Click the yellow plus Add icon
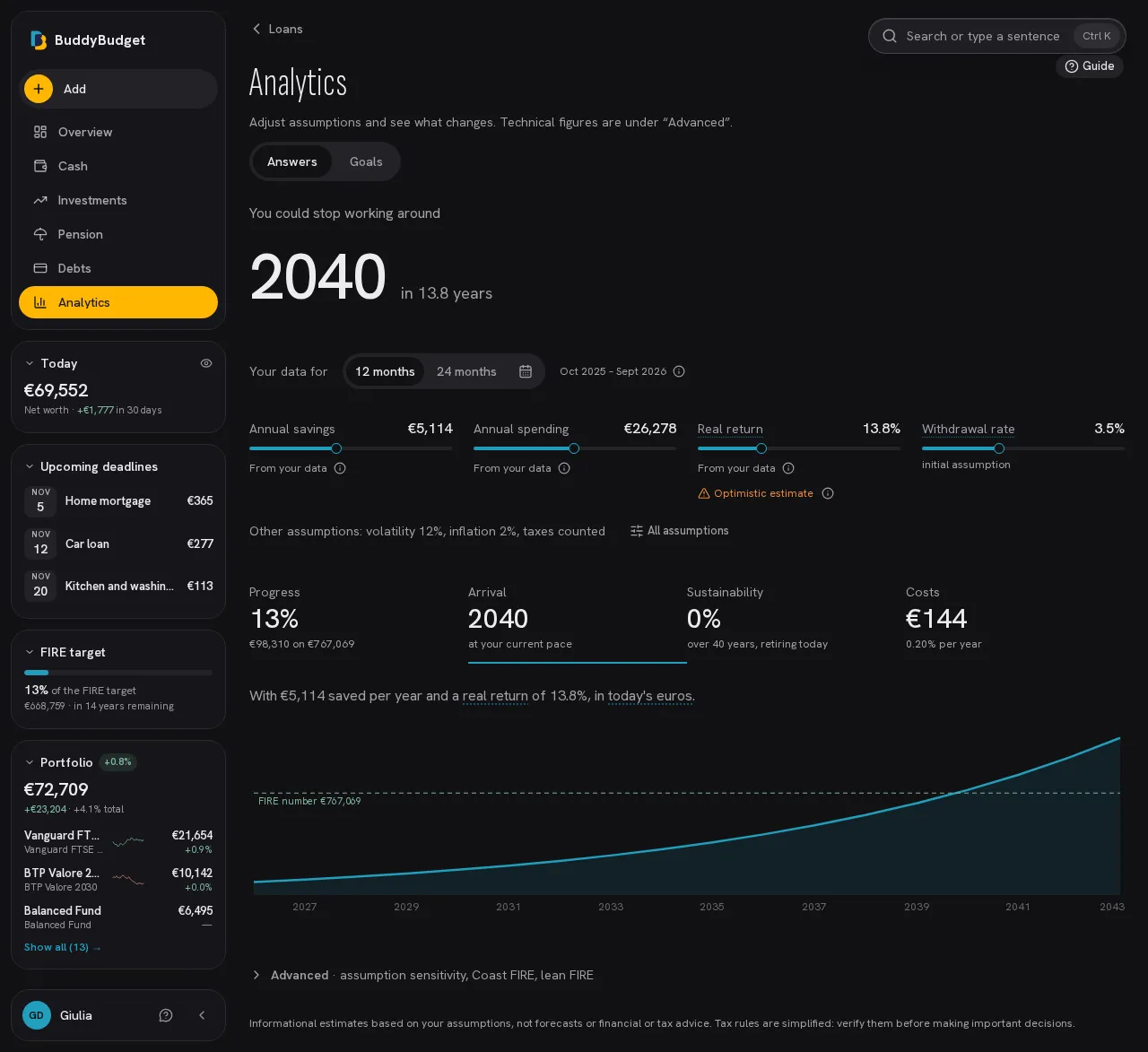The height and width of the screenshot is (1052, 1148). pos(39,89)
